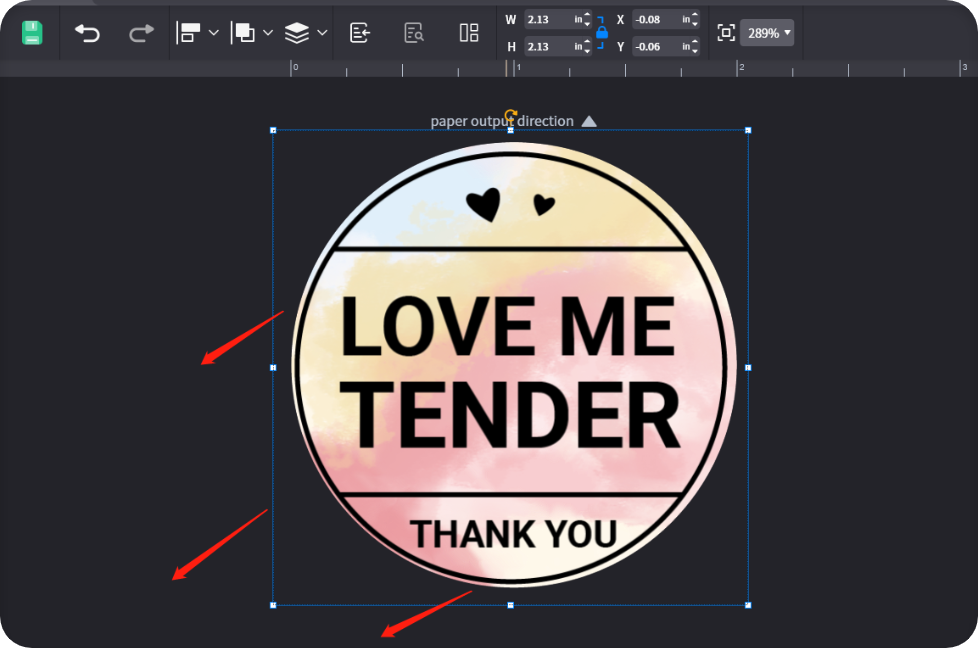The image size is (978, 648).
Task: Click the import document icon
Action: (360, 32)
